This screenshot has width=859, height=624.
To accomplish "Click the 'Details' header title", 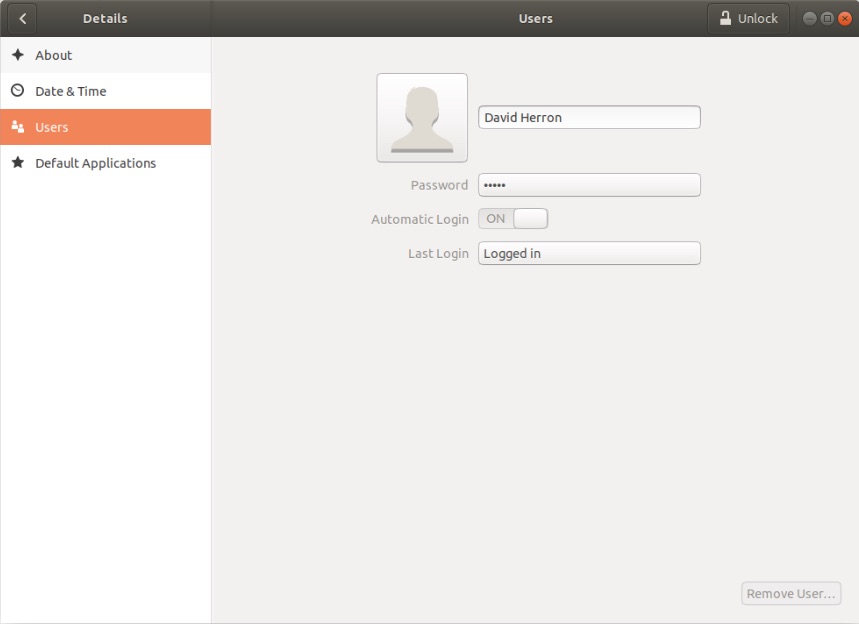I will coord(105,19).
